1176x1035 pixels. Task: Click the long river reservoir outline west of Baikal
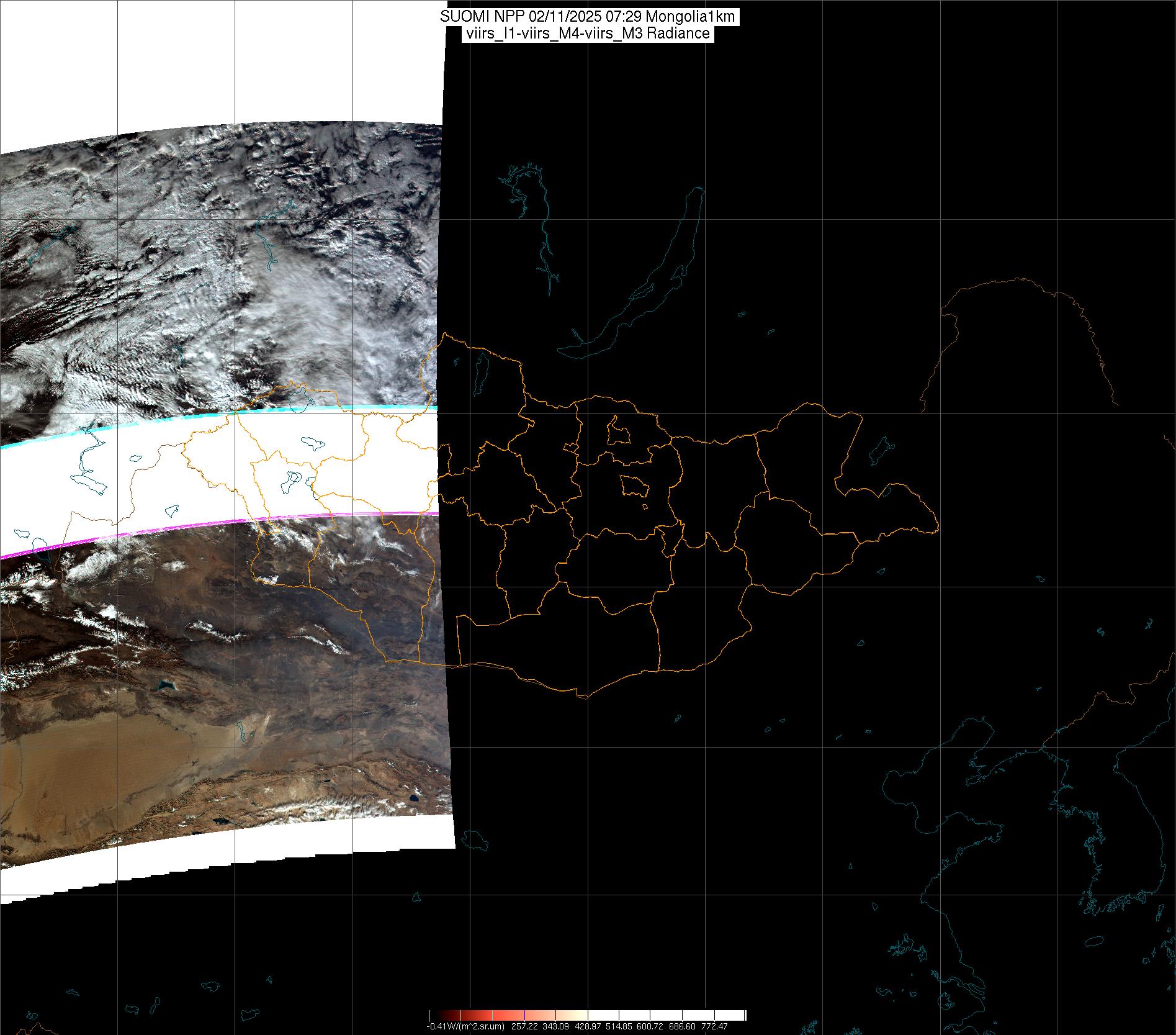[543, 236]
